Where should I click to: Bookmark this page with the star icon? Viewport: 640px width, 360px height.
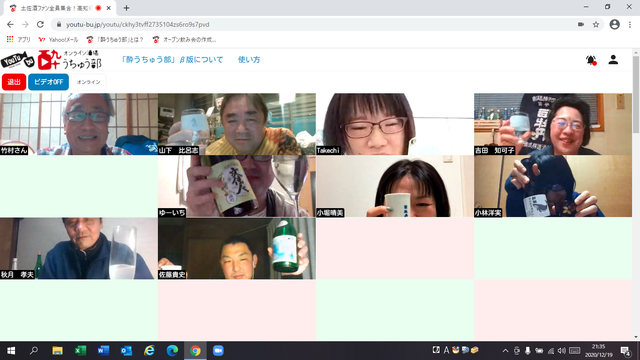[x=596, y=24]
